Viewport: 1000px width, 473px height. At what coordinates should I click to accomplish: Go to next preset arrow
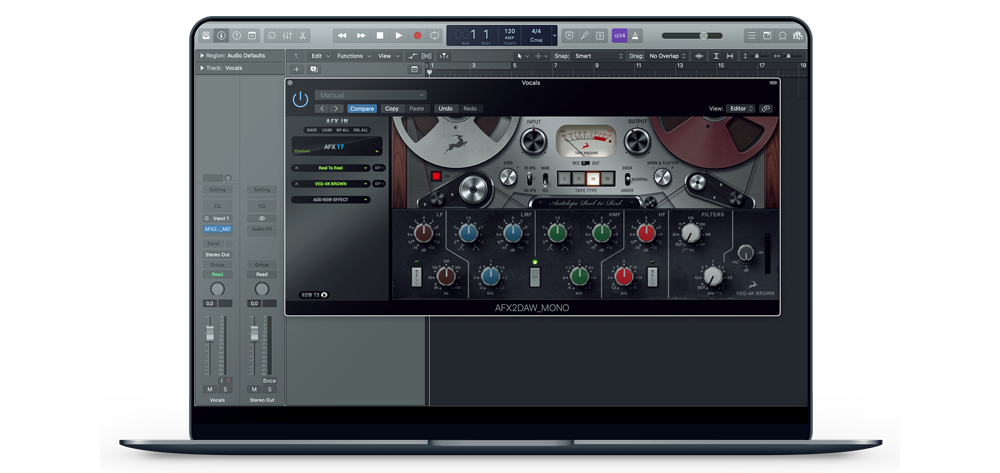point(337,108)
